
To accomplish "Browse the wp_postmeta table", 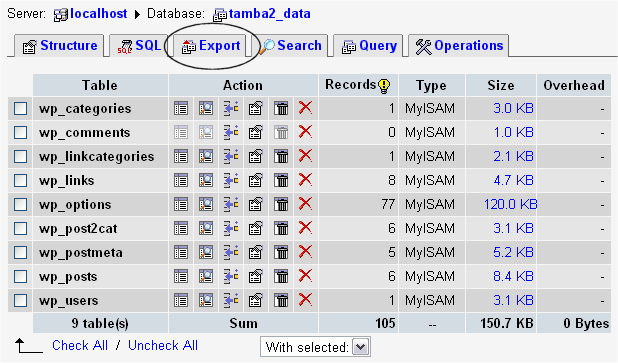I will 181,253.
